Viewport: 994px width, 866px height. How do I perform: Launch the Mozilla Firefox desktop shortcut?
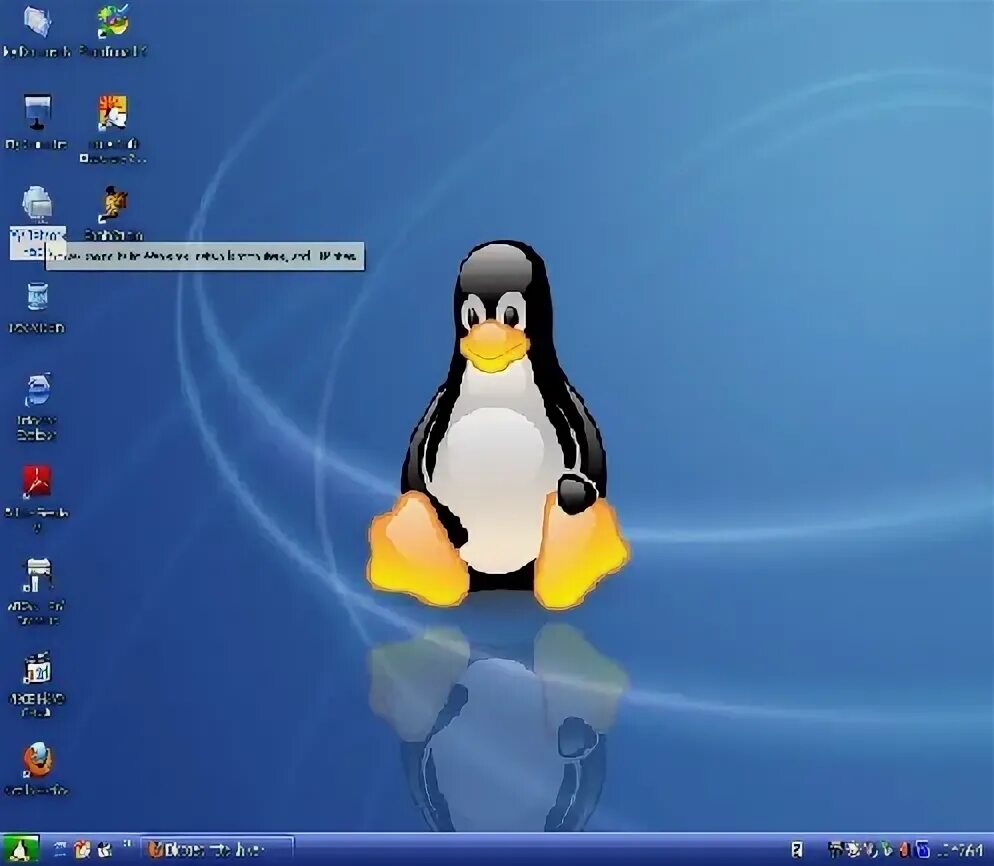37,759
